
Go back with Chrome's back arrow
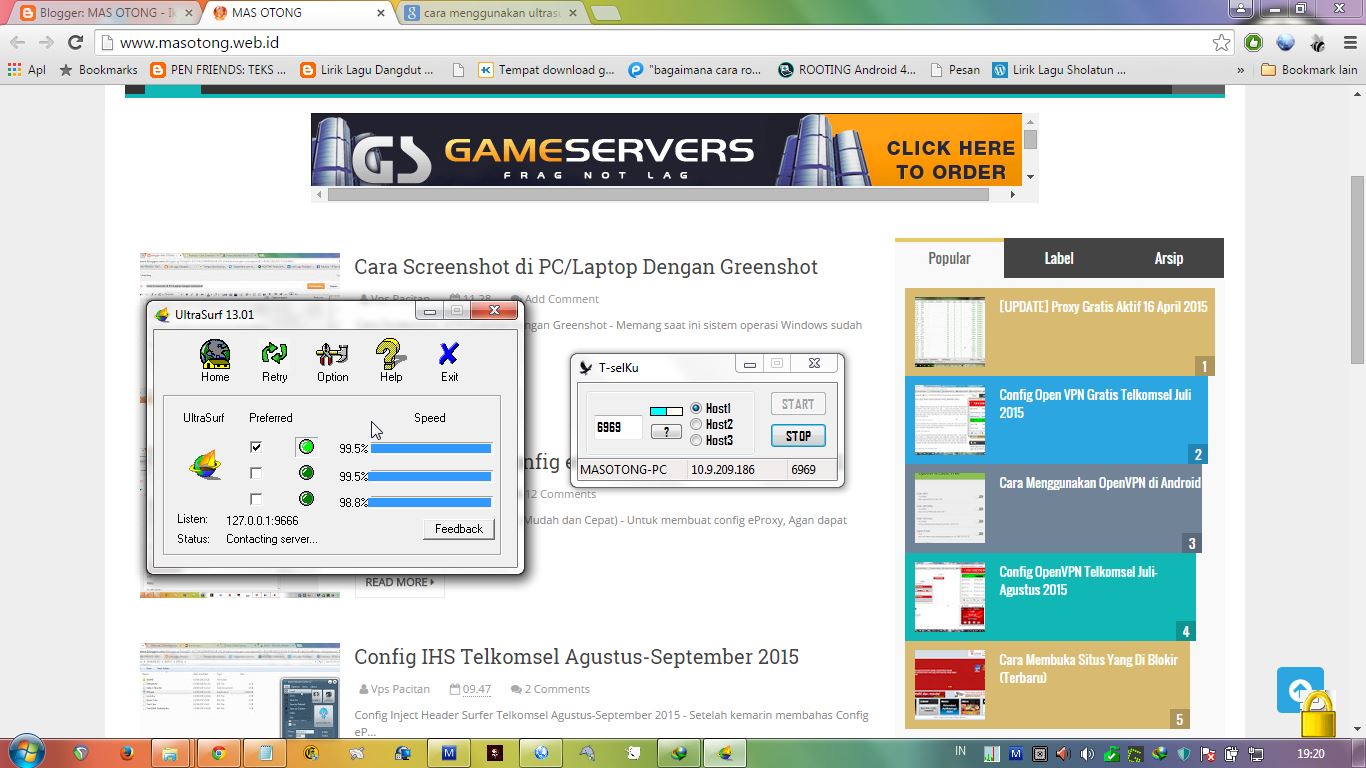17,42
